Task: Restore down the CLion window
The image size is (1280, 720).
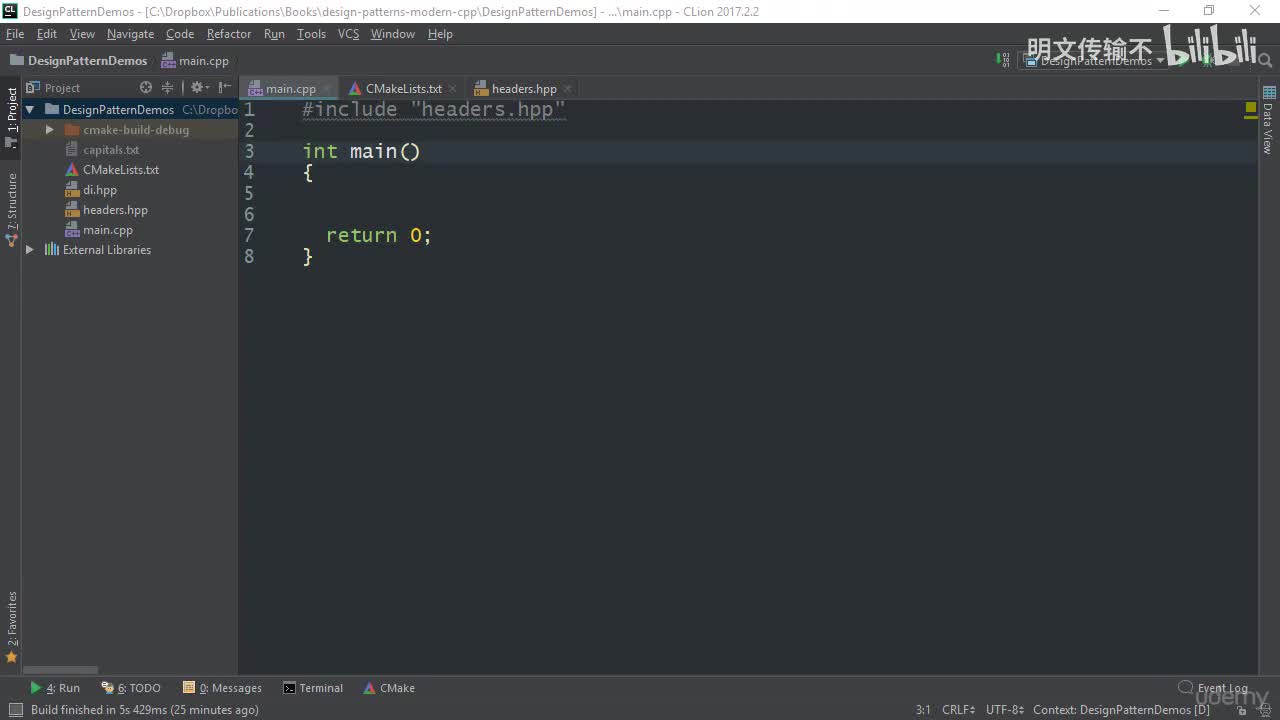Action: click(1209, 11)
